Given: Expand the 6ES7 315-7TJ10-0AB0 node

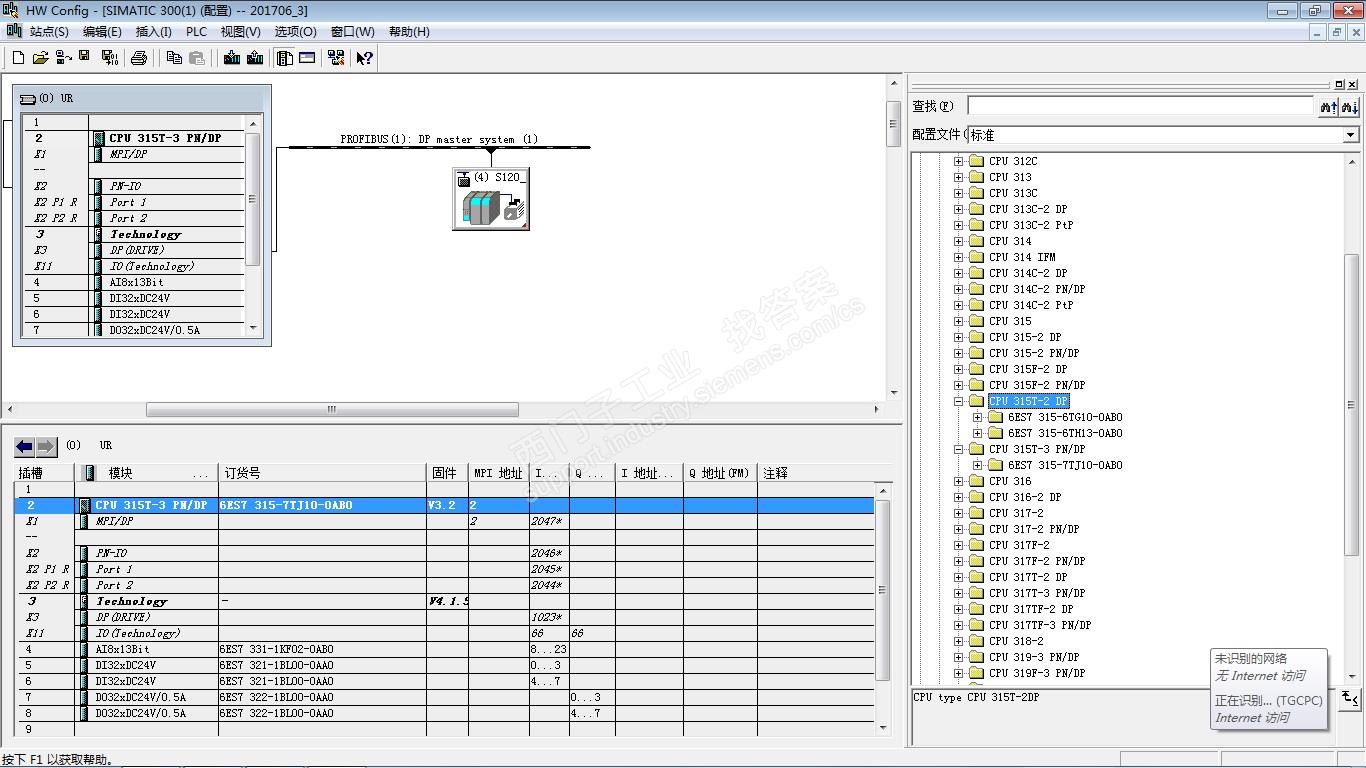Looking at the screenshot, I should coord(977,465).
